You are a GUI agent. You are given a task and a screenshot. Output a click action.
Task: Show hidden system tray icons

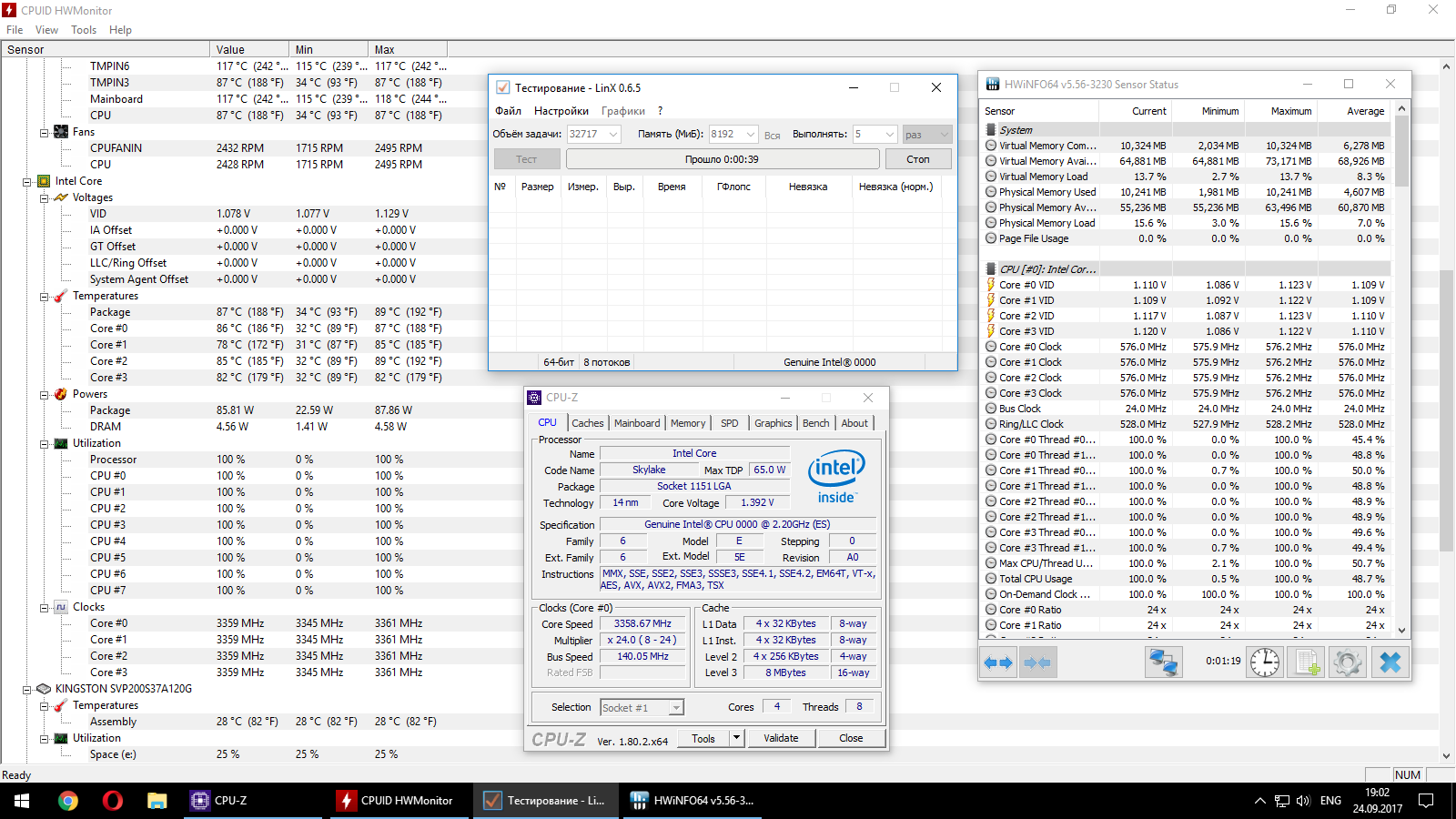coord(1259,801)
